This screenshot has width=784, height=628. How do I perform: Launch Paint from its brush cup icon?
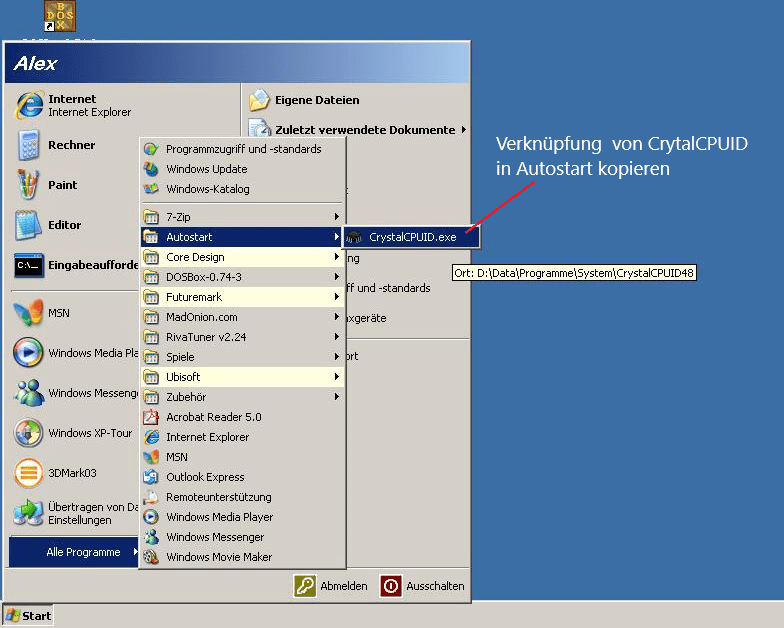[x=28, y=184]
